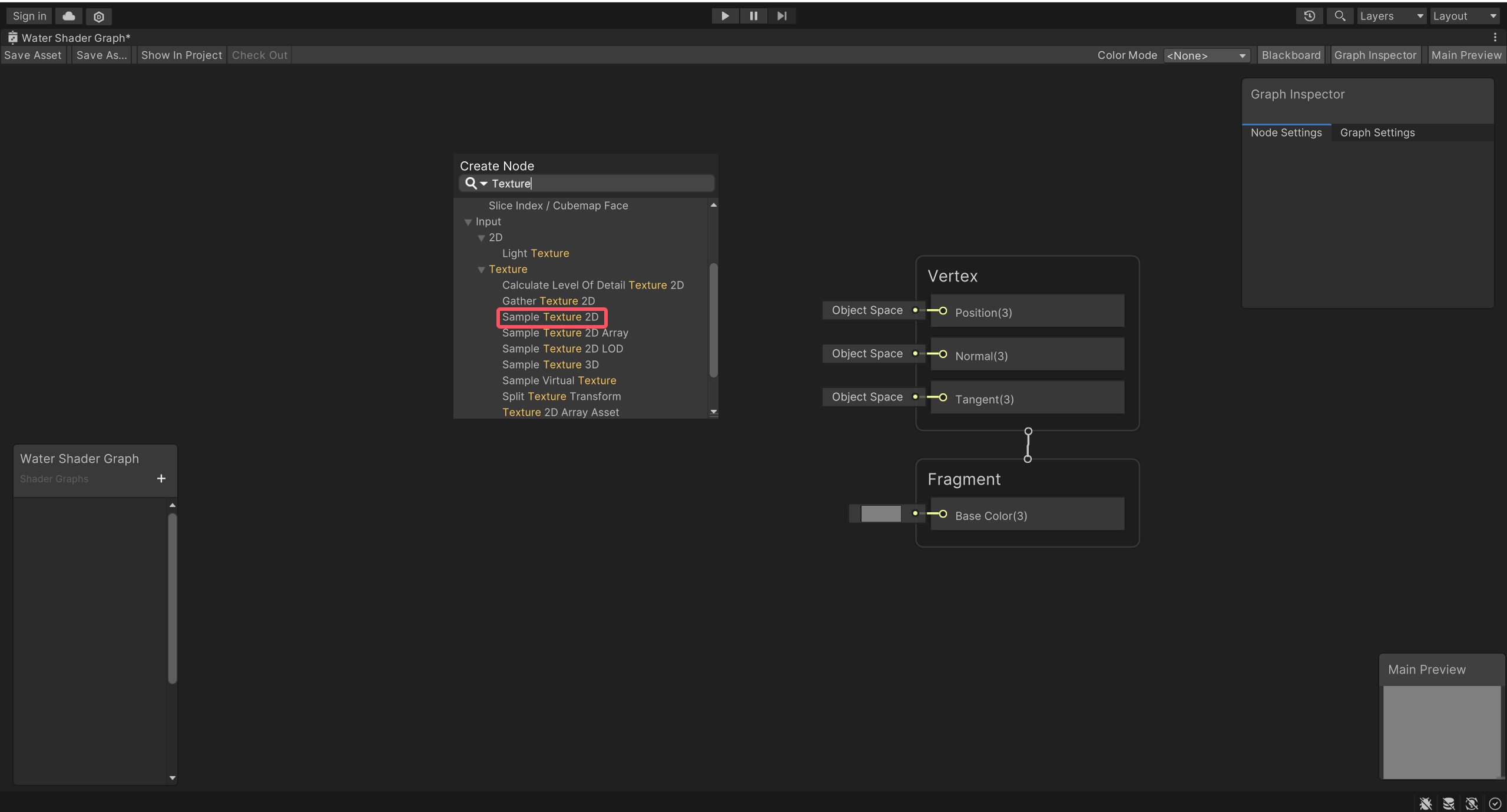Click the global search magnifier icon
Image resolution: width=1507 pixels, height=812 pixels.
pyautogui.click(x=1340, y=16)
